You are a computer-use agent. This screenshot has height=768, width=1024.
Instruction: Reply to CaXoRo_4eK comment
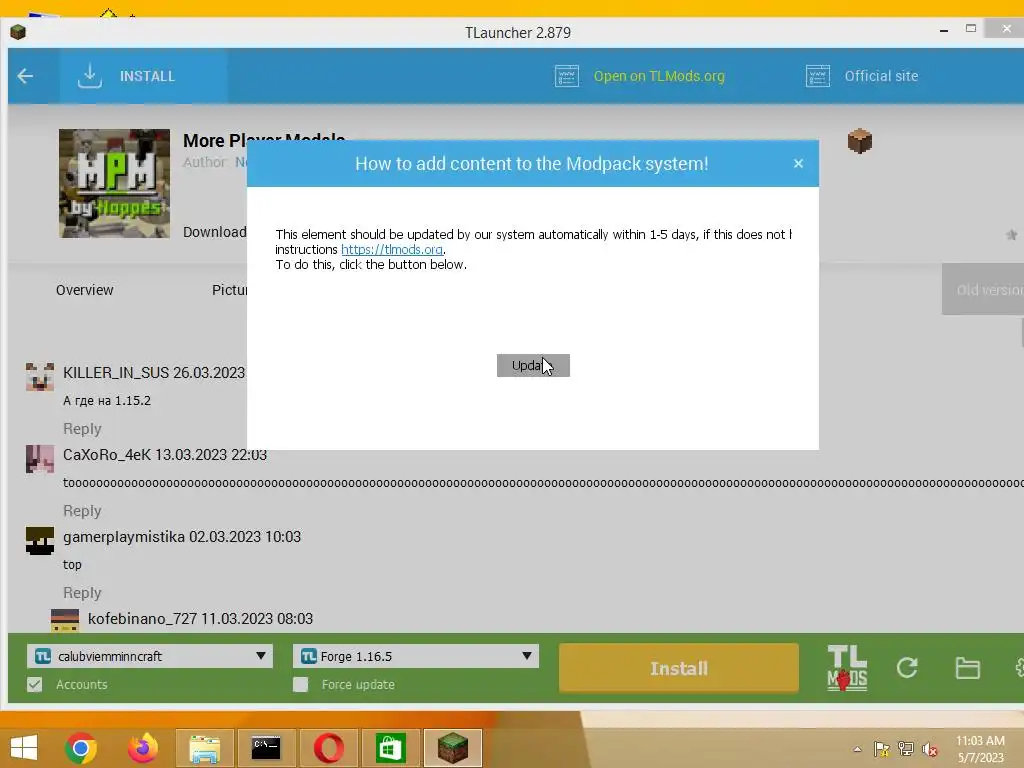pos(82,511)
